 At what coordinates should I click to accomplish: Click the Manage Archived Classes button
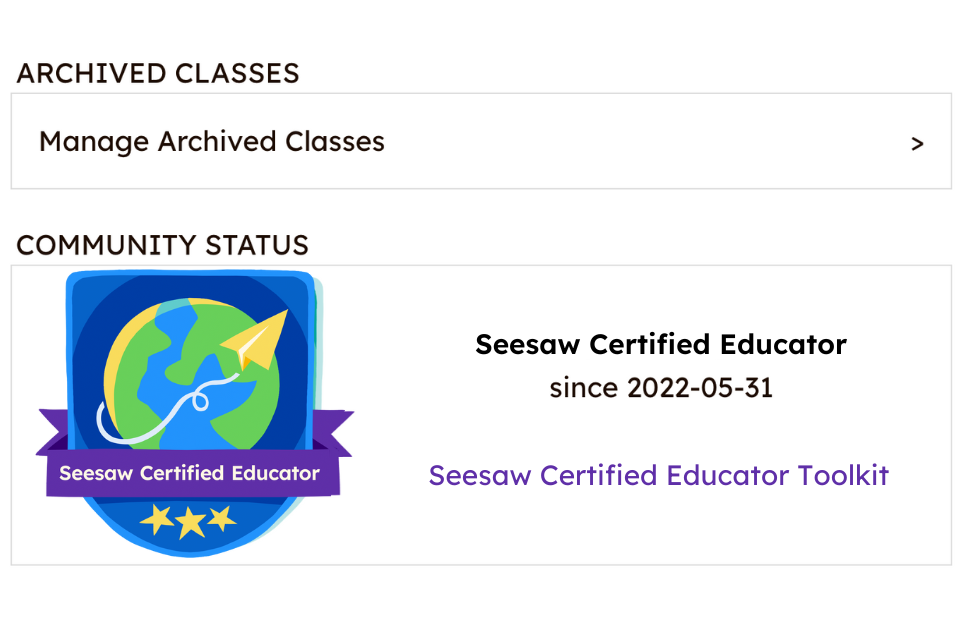coord(211,141)
